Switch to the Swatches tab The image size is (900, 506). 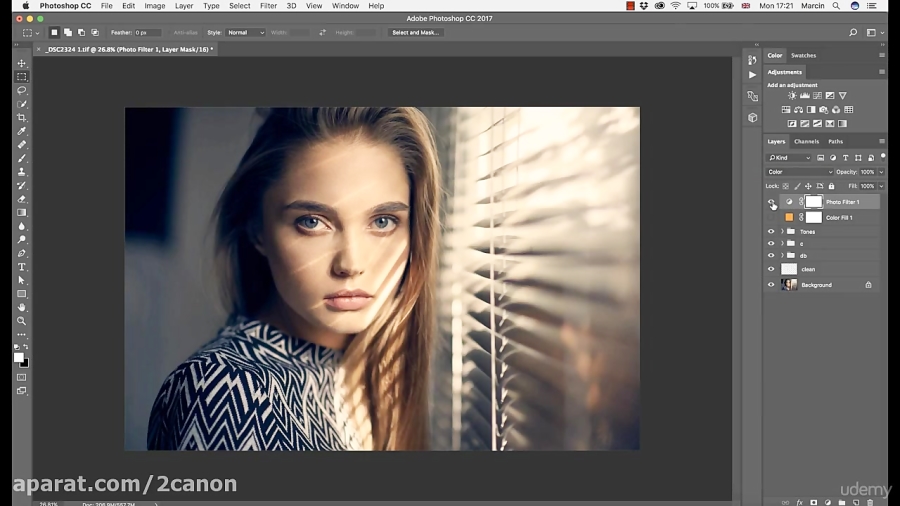(803, 56)
